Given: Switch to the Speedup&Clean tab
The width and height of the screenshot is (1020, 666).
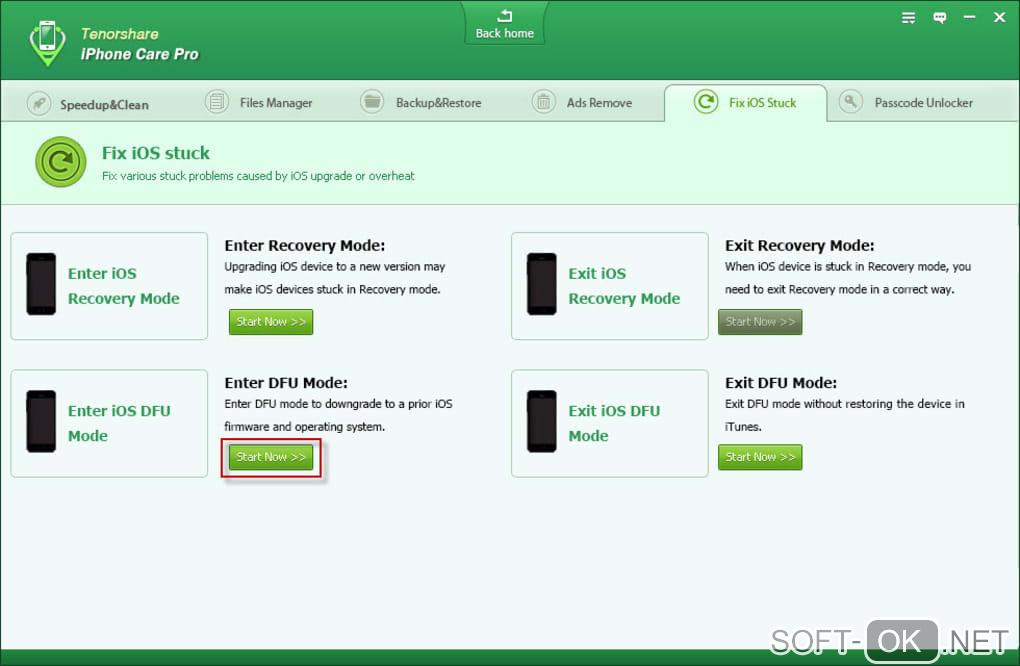Looking at the screenshot, I should (88, 104).
